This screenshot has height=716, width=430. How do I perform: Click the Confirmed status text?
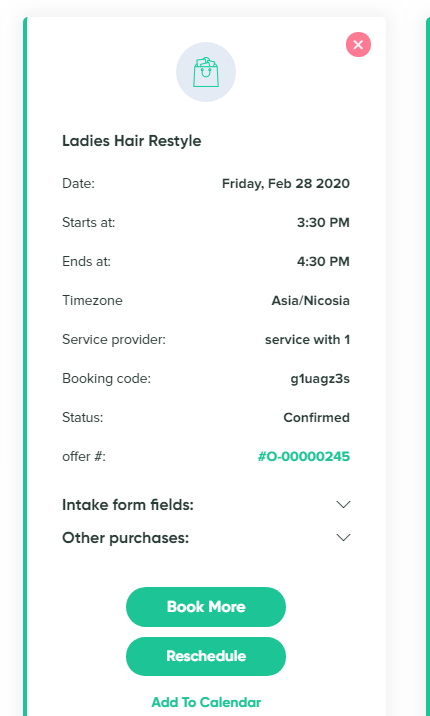(317, 417)
